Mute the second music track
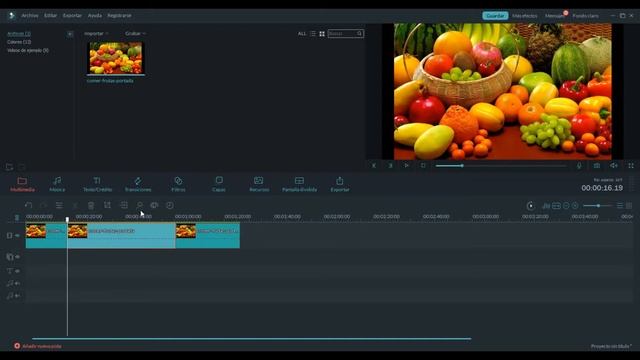 pos(18,296)
